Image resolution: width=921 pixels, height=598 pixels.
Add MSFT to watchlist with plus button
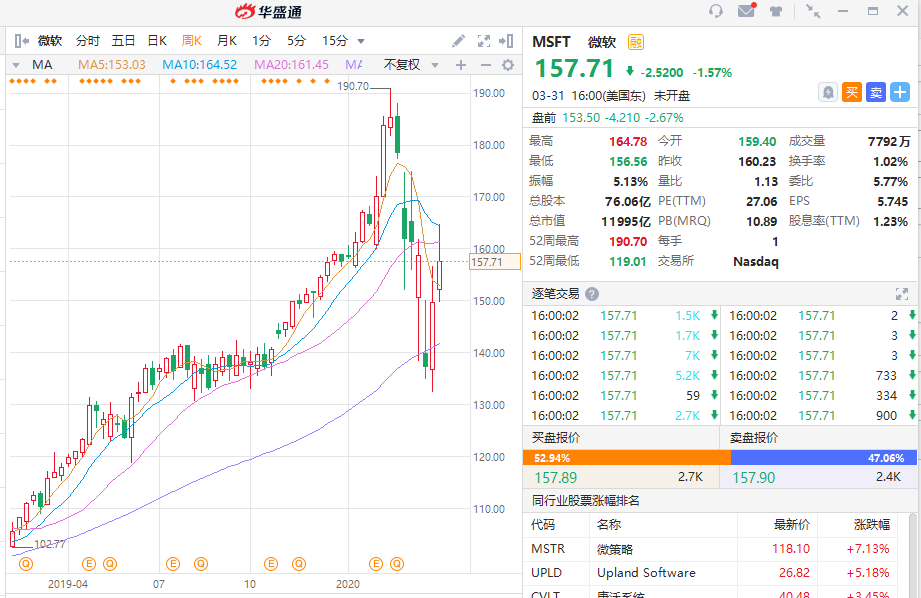900,92
